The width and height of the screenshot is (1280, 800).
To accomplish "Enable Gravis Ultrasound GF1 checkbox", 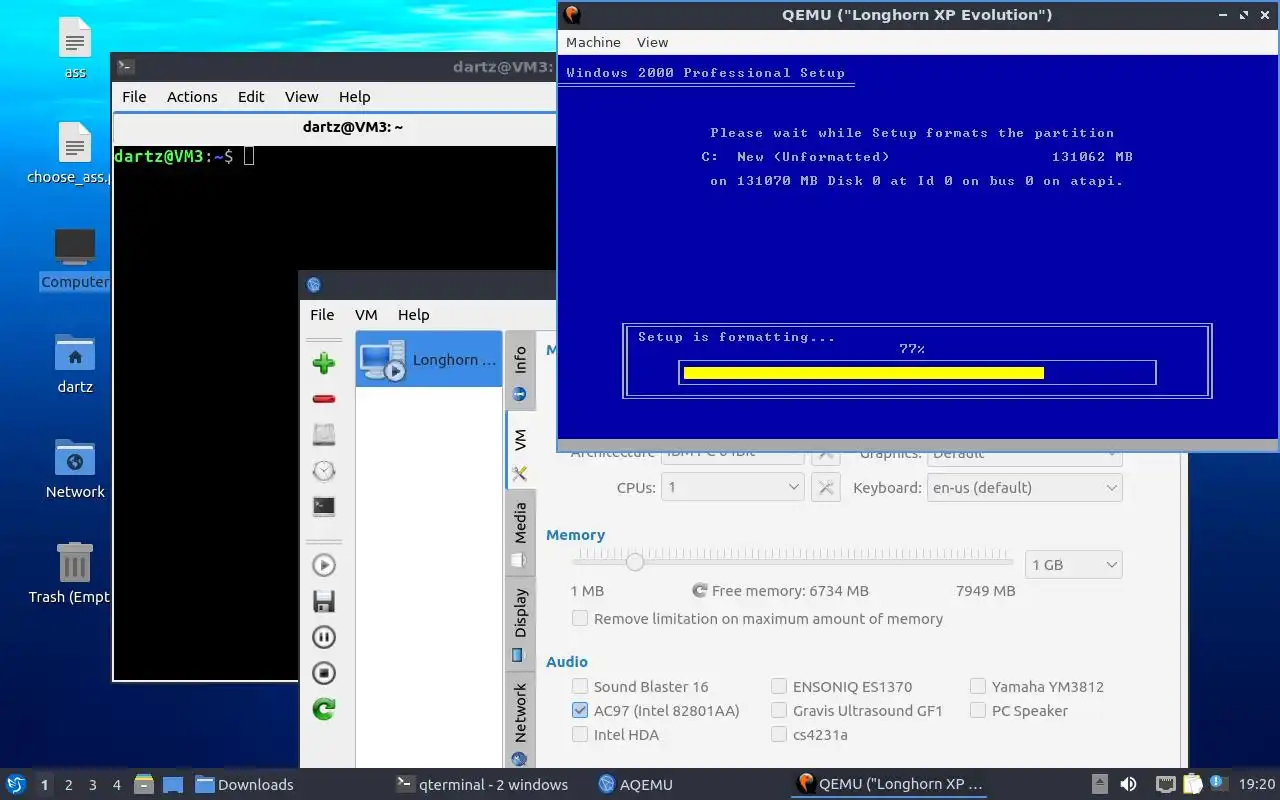I will 779,711.
